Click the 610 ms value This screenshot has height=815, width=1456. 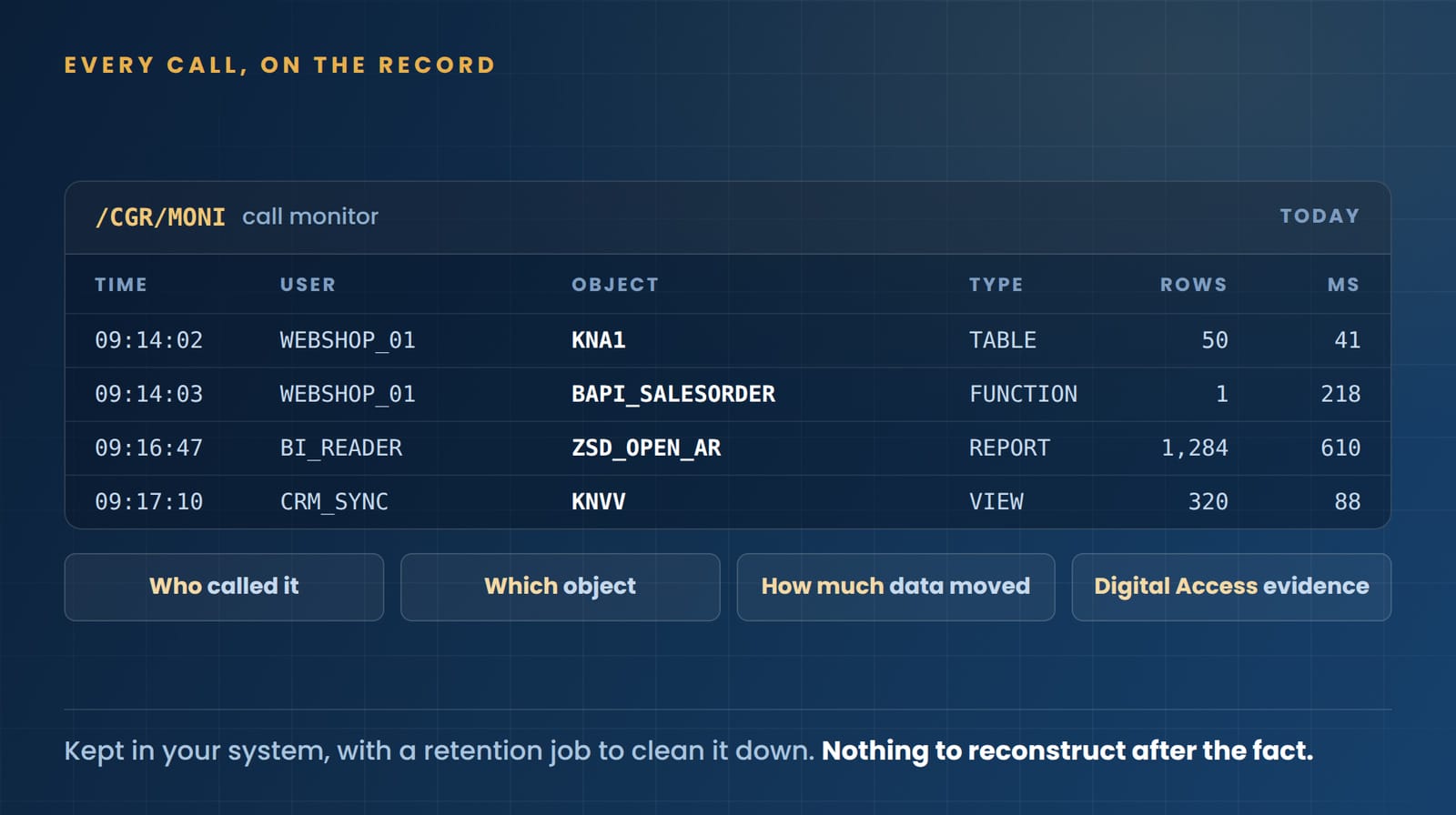click(x=1340, y=448)
